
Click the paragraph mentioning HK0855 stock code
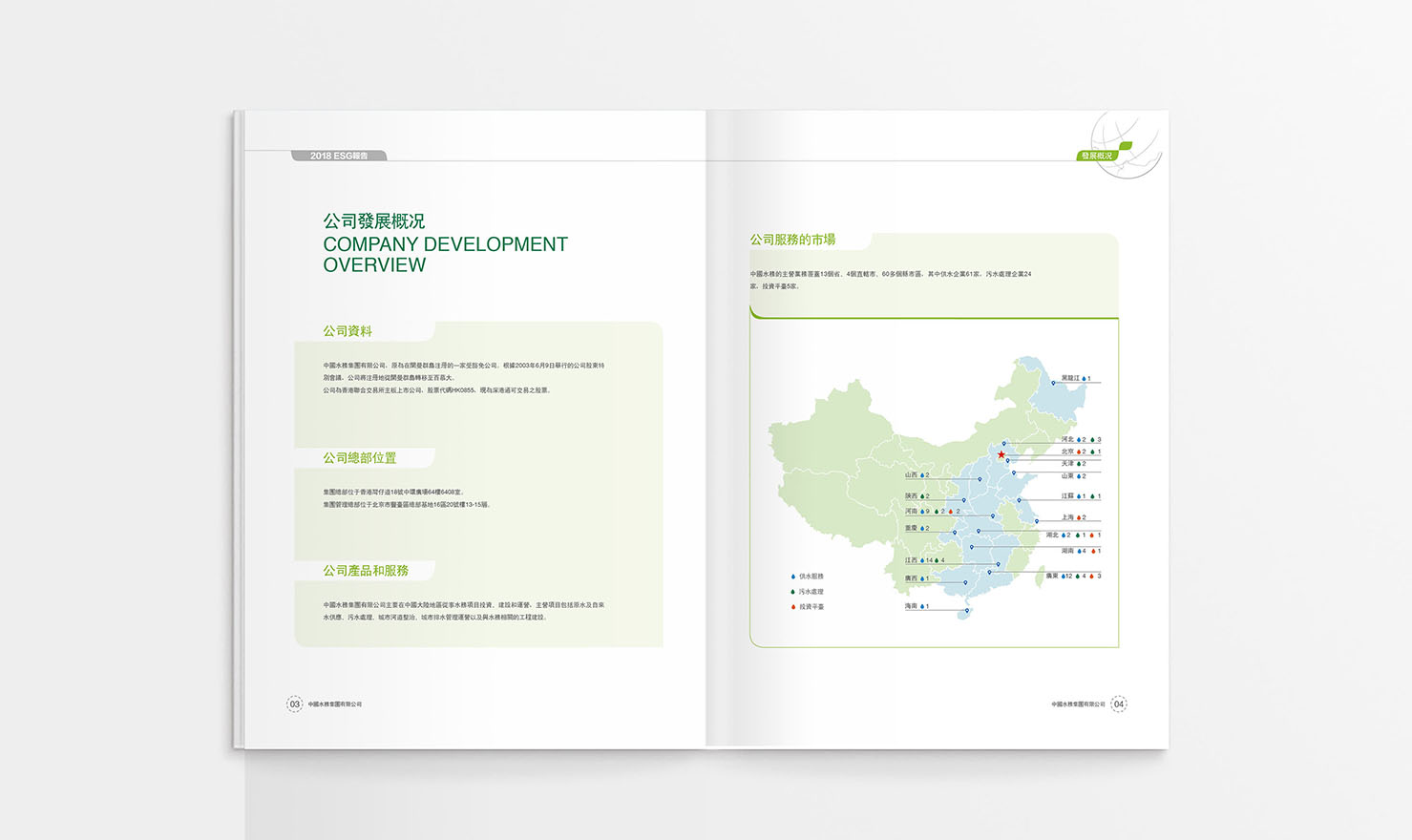[x=436, y=390]
